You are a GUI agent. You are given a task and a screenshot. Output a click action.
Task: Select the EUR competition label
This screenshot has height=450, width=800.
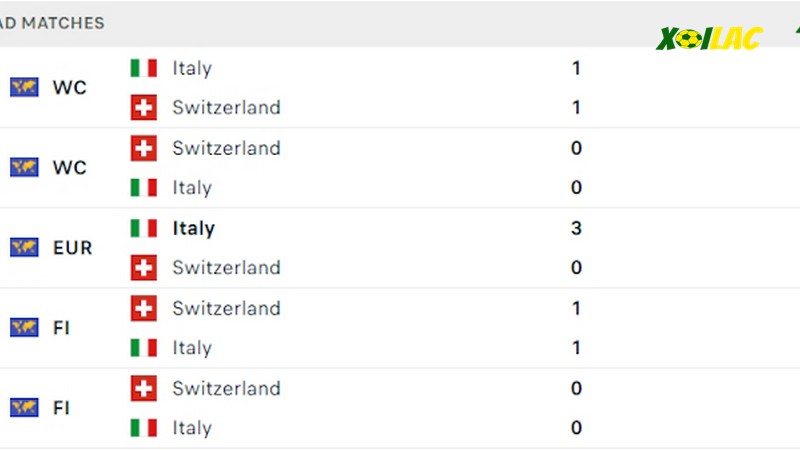(x=72, y=248)
